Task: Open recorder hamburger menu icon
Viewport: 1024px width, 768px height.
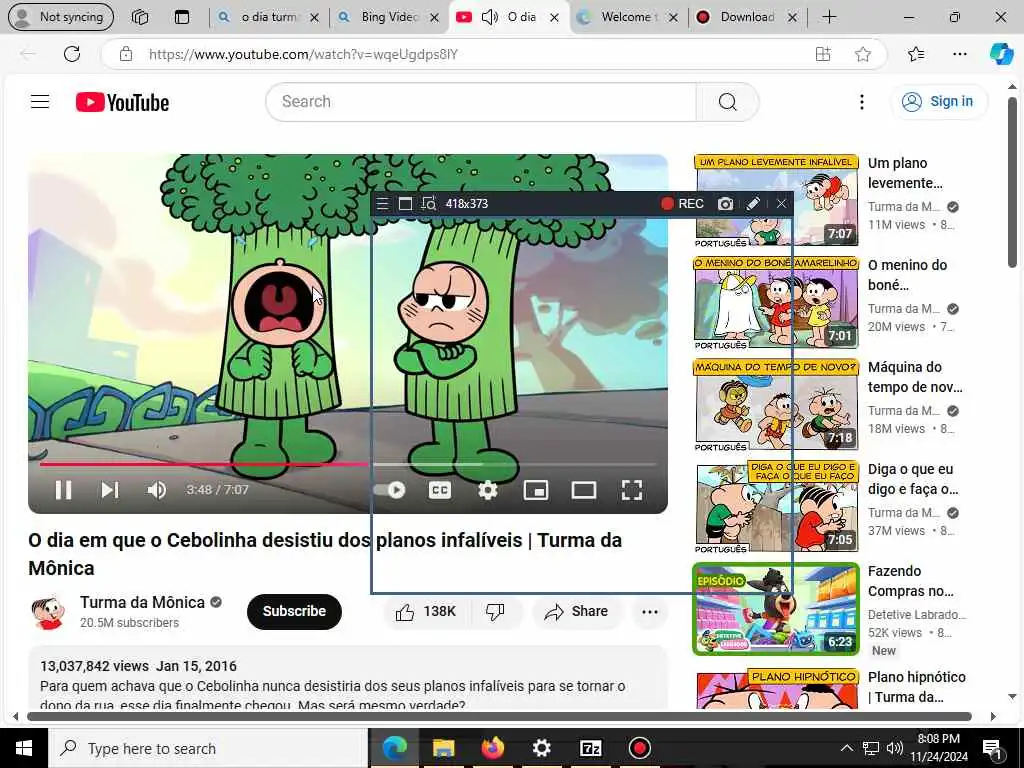Action: [x=383, y=204]
